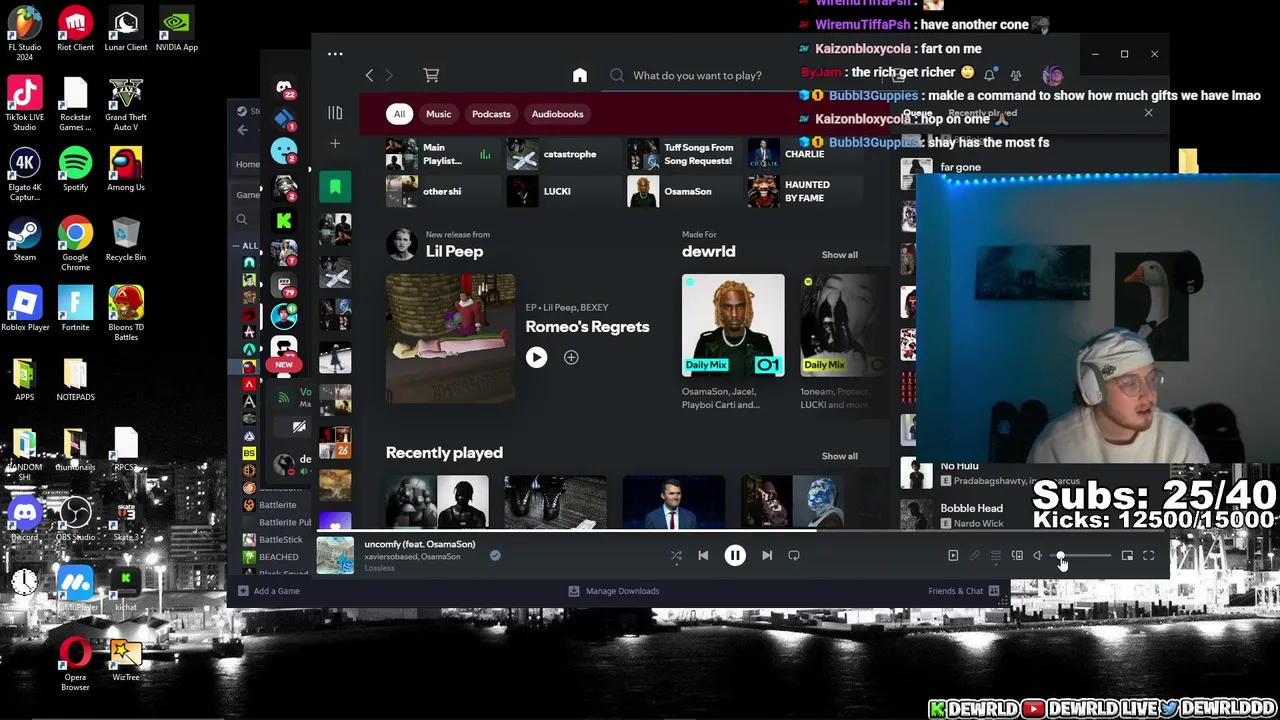1280x720 pixels.
Task: Open the Discord icon with 22 badge
Action: pyautogui.click(x=284, y=88)
